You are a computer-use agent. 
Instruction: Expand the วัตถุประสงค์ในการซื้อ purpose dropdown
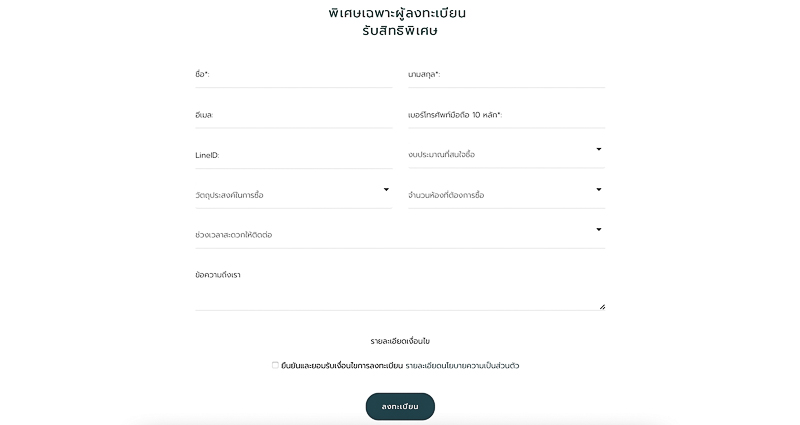(293, 194)
